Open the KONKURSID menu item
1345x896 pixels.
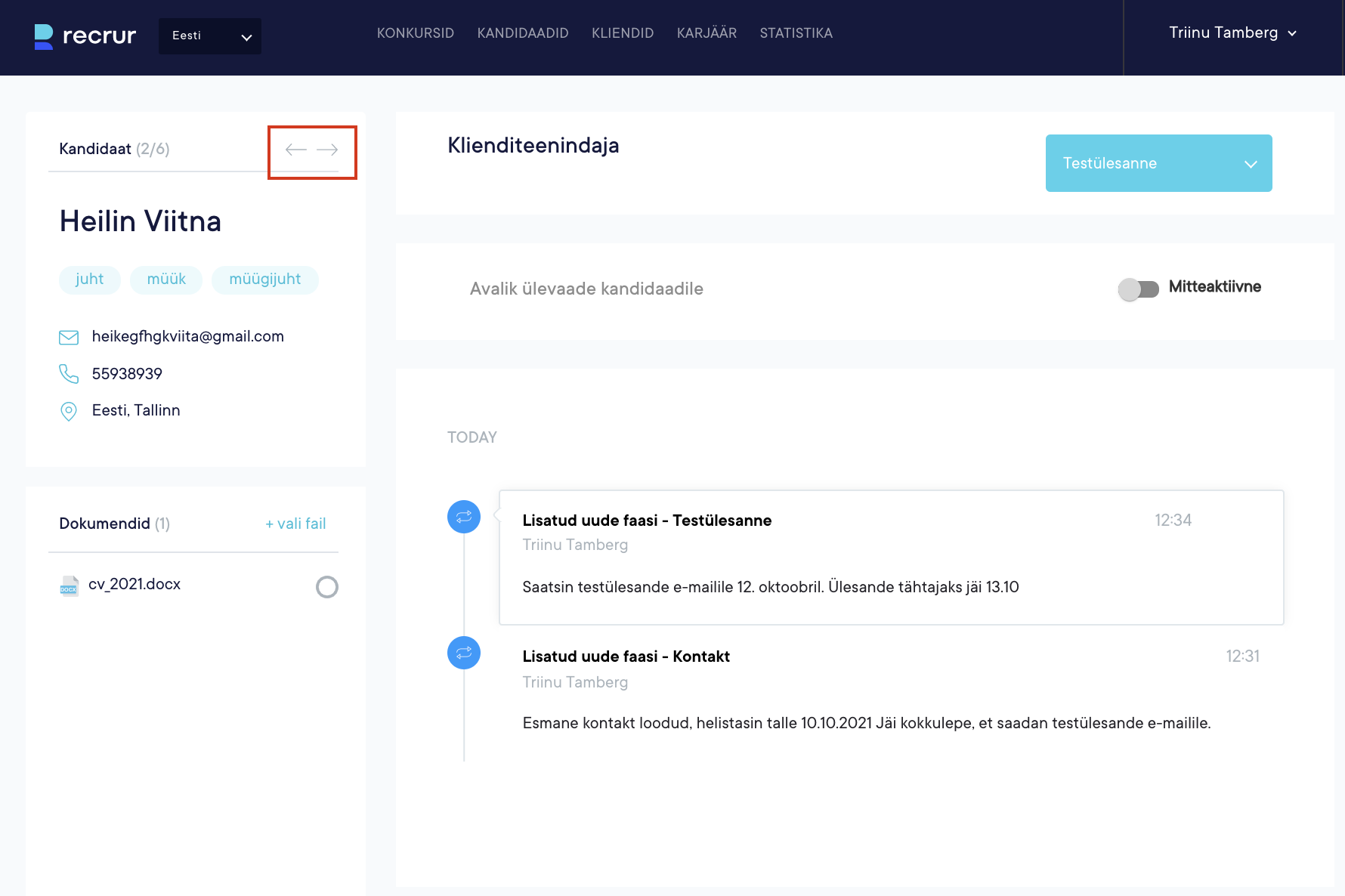coord(416,33)
